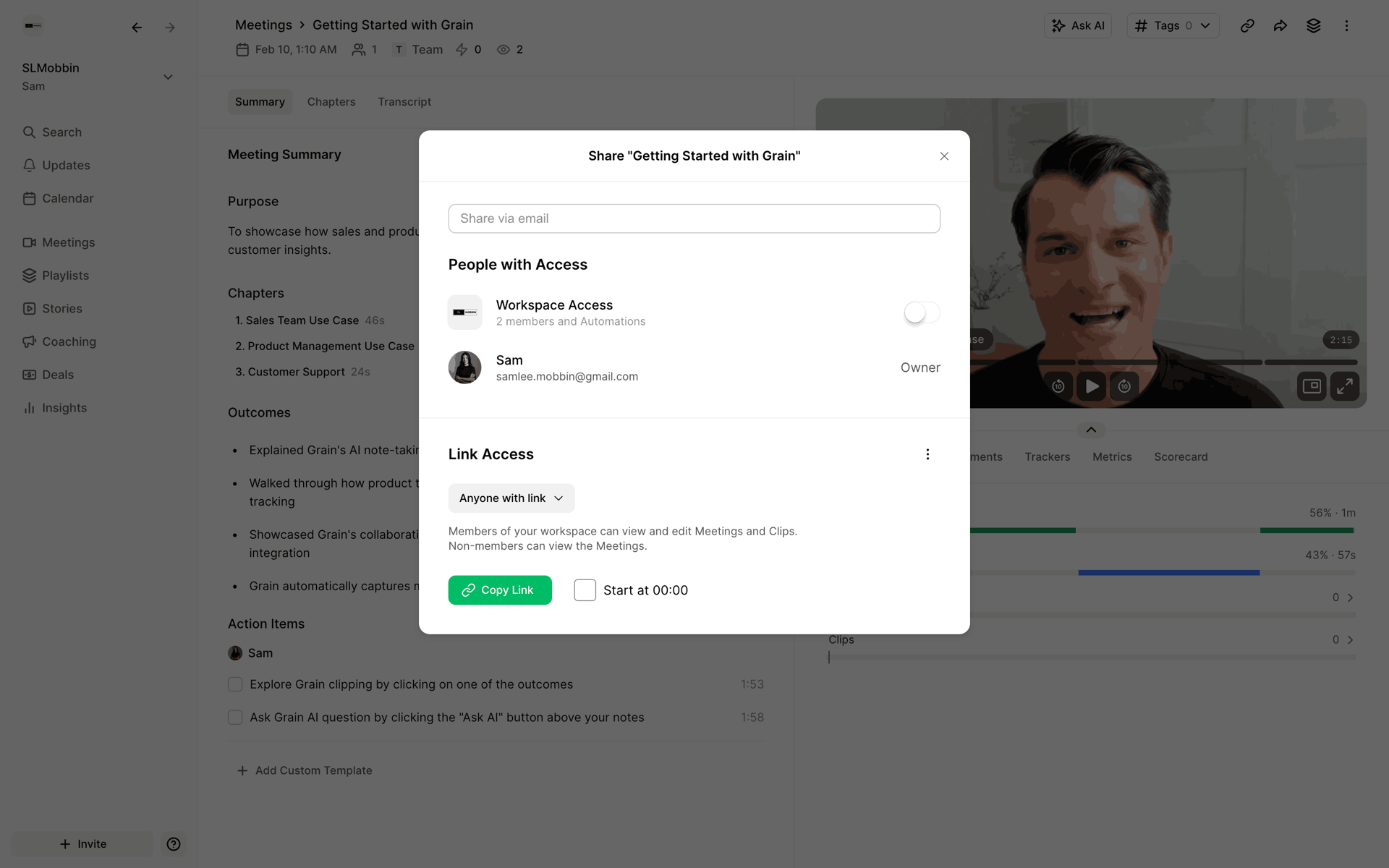
Task: Open the Anyone with link dropdown
Action: click(x=511, y=498)
